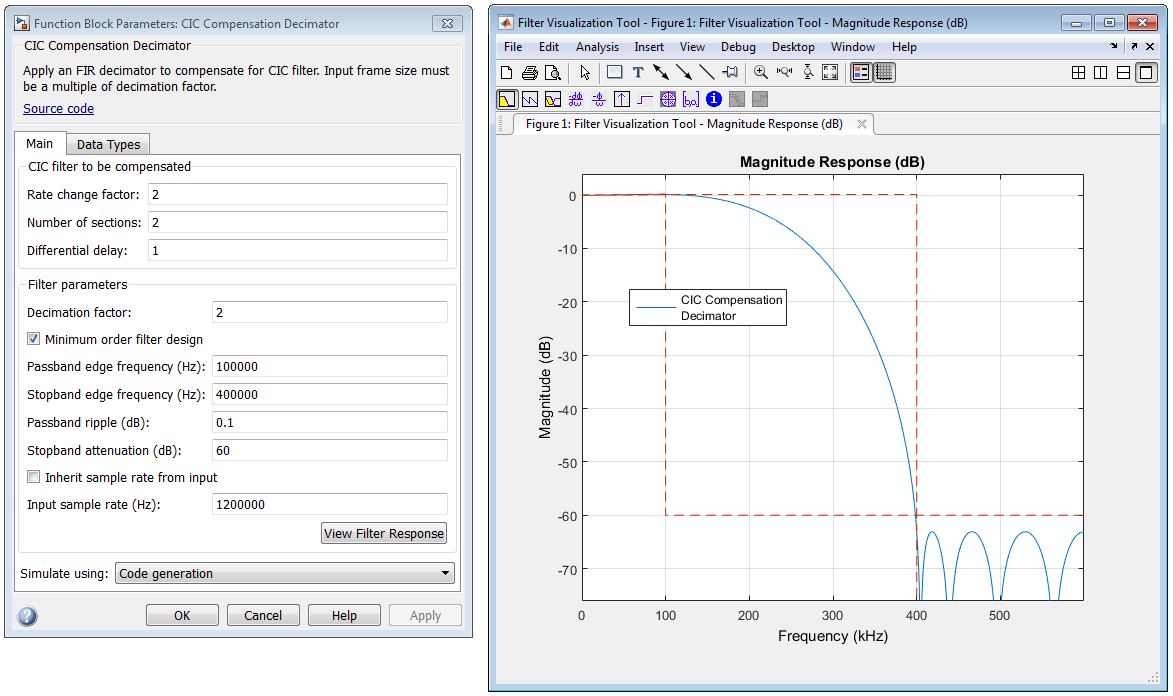Image resolution: width=1173 pixels, height=696 pixels.
Task: Maximize figure single-pane layout icon
Action: tap(1146, 73)
